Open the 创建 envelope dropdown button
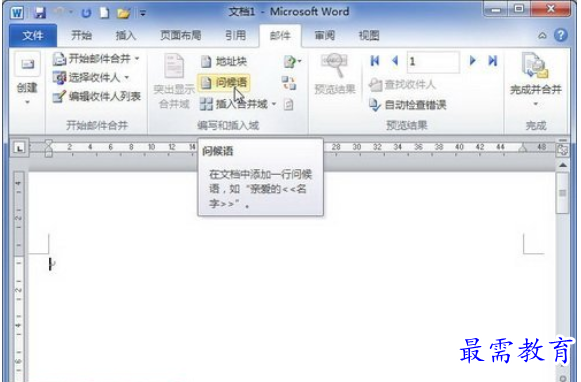Screen dimensions: 581x382 click(x=27, y=79)
